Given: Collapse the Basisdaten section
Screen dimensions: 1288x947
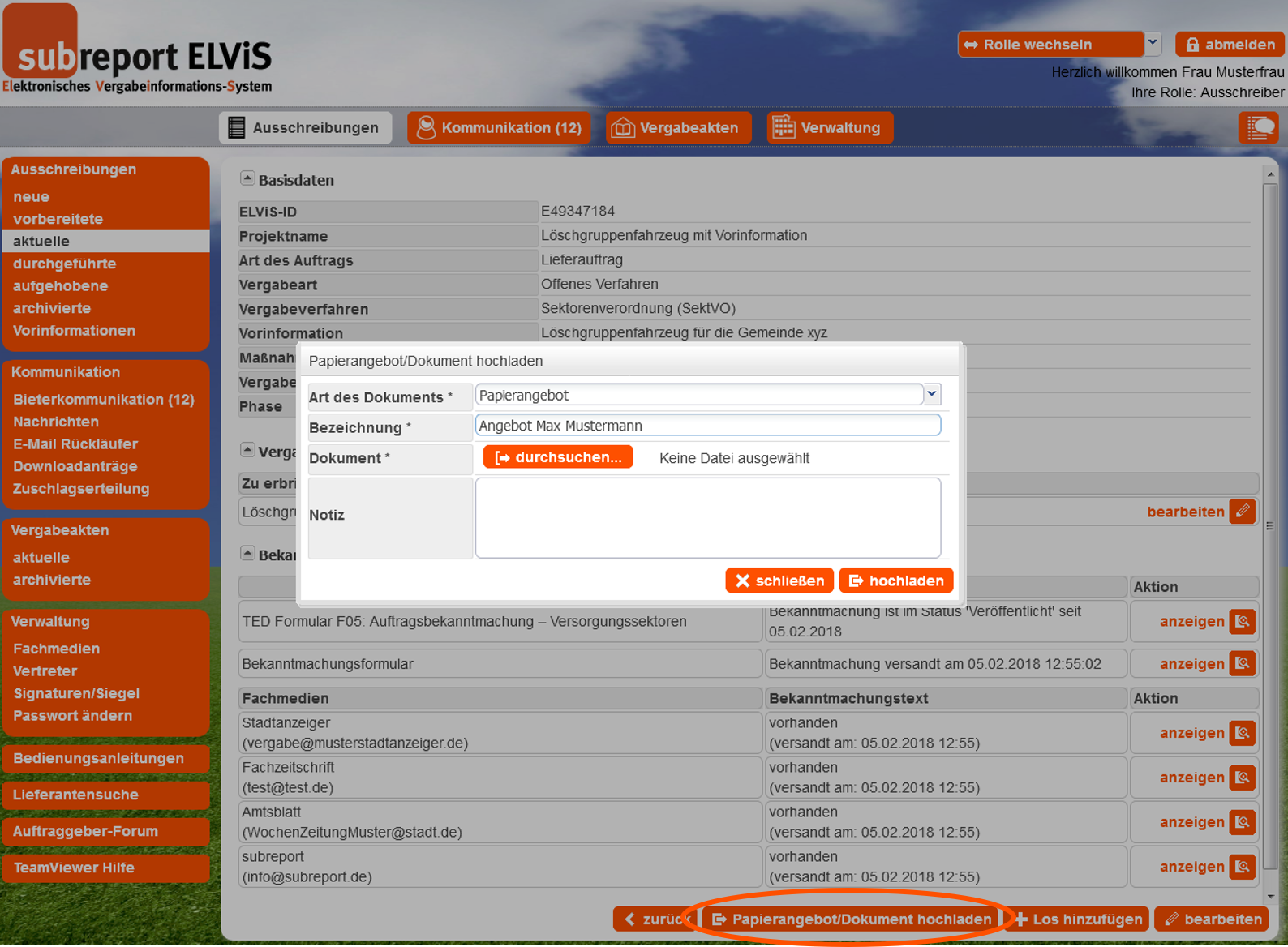Looking at the screenshot, I should [x=247, y=178].
